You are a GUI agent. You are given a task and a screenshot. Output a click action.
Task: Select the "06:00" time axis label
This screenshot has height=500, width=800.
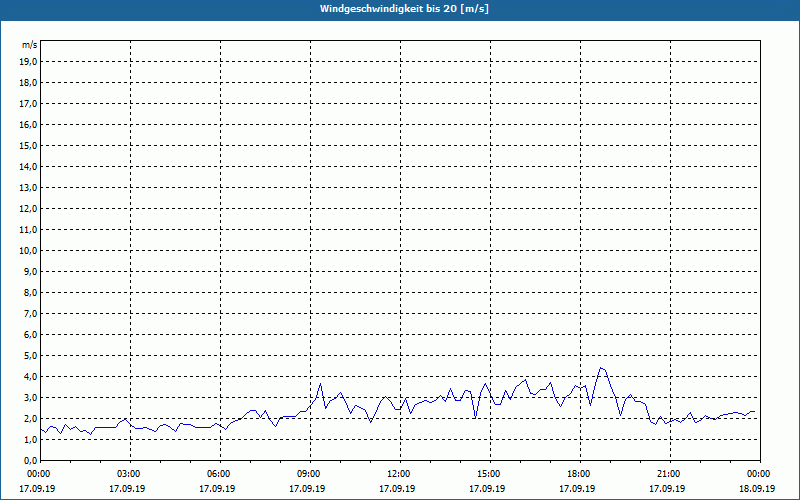point(219,474)
